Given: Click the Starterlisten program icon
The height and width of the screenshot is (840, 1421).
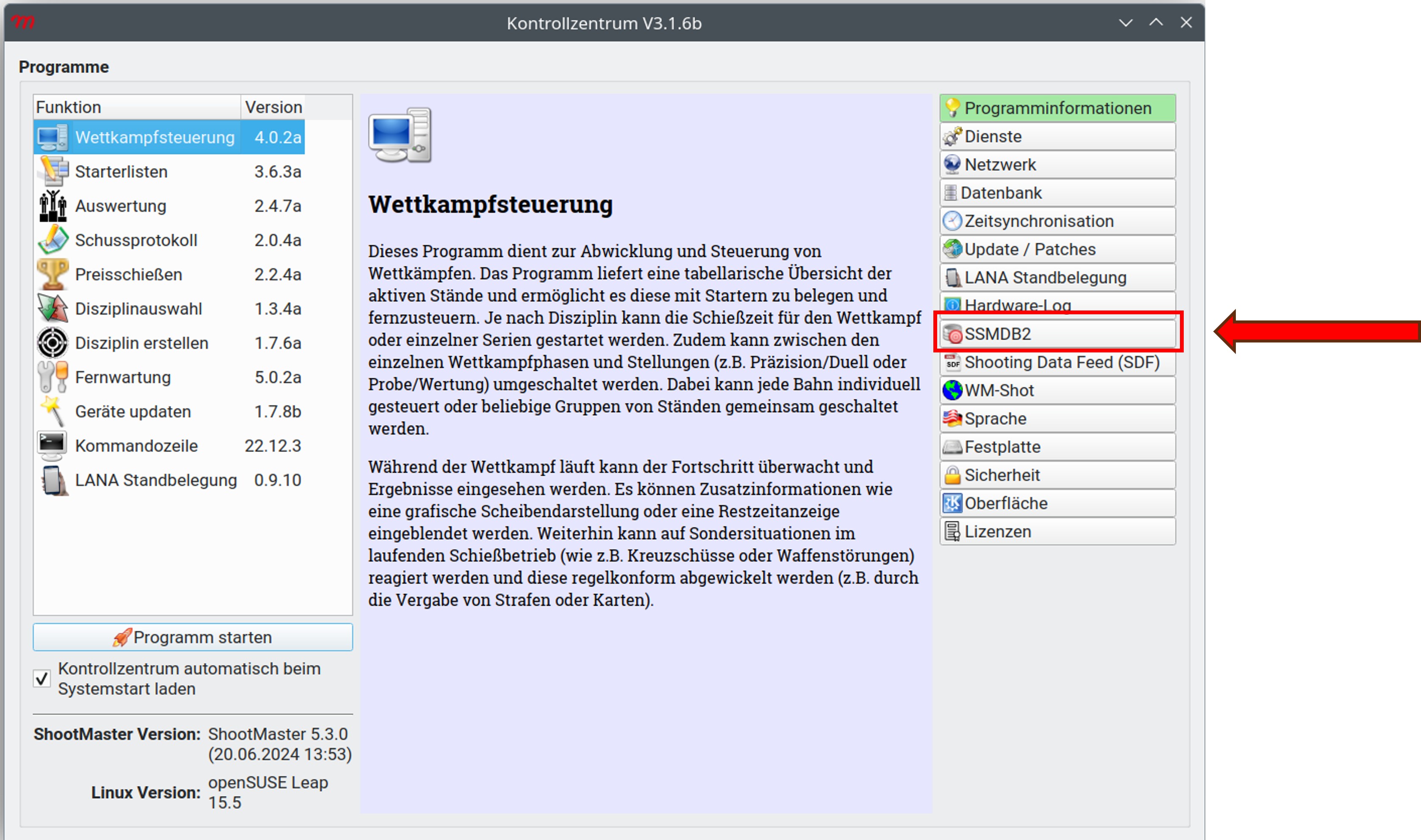Looking at the screenshot, I should tap(53, 172).
